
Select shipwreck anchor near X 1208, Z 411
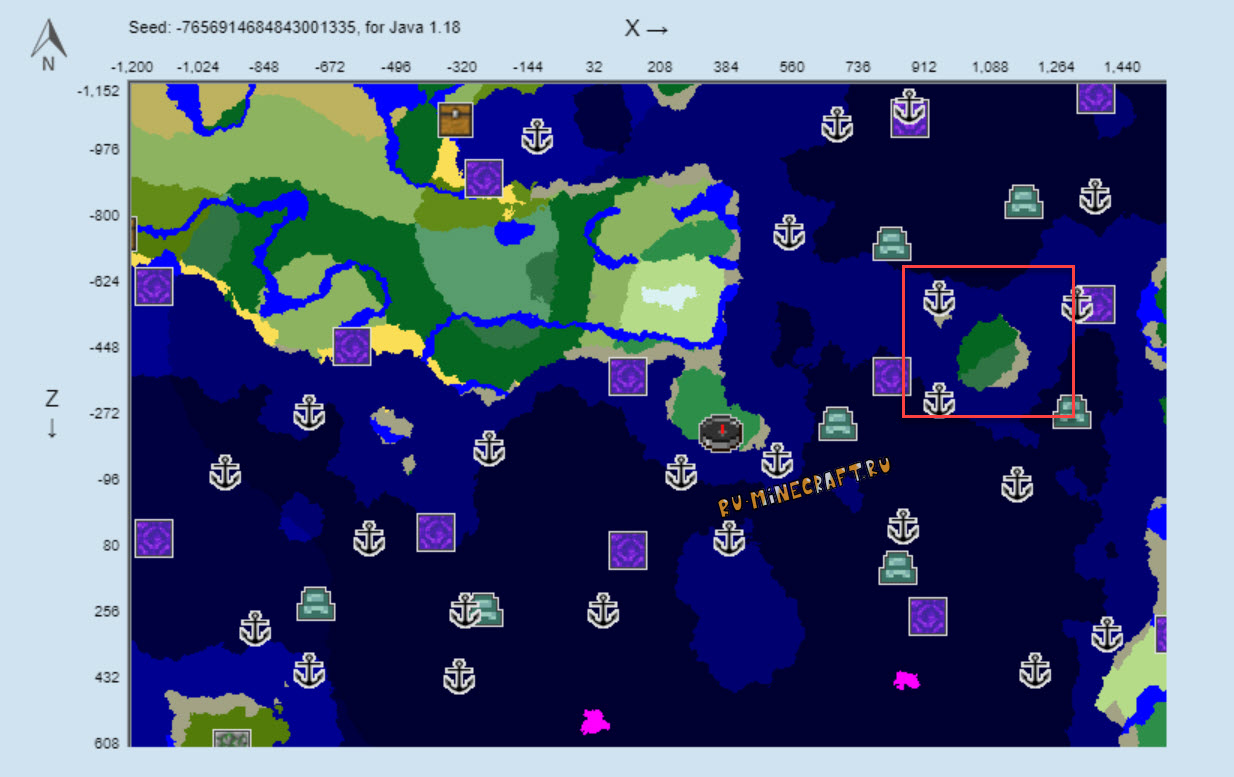(x=1035, y=671)
